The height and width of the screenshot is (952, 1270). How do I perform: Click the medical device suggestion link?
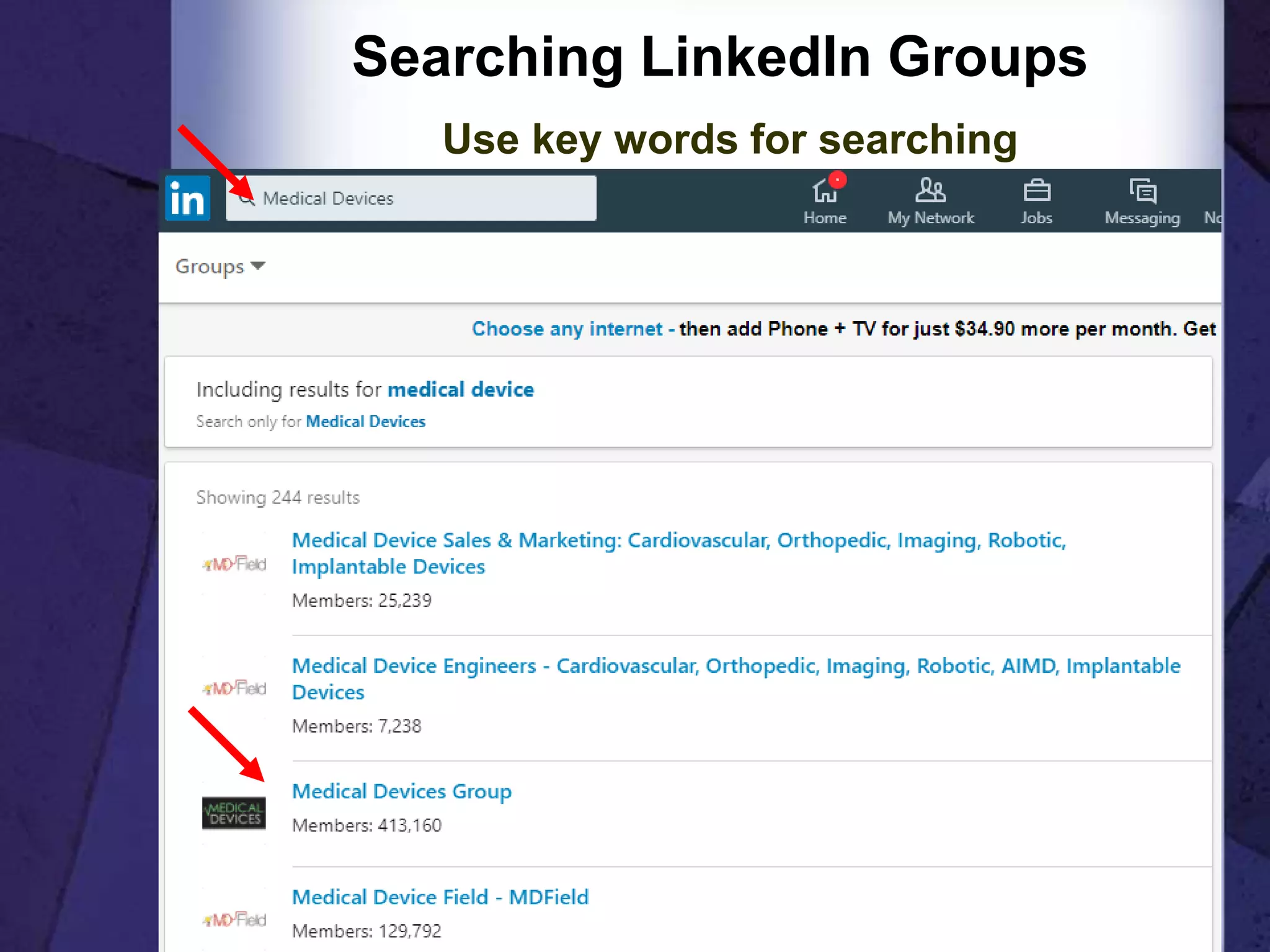(x=461, y=389)
